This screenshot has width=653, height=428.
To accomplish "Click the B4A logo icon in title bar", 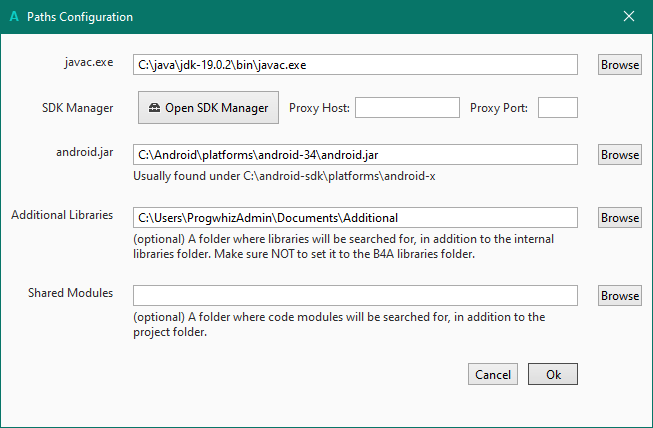I will 13,17.
